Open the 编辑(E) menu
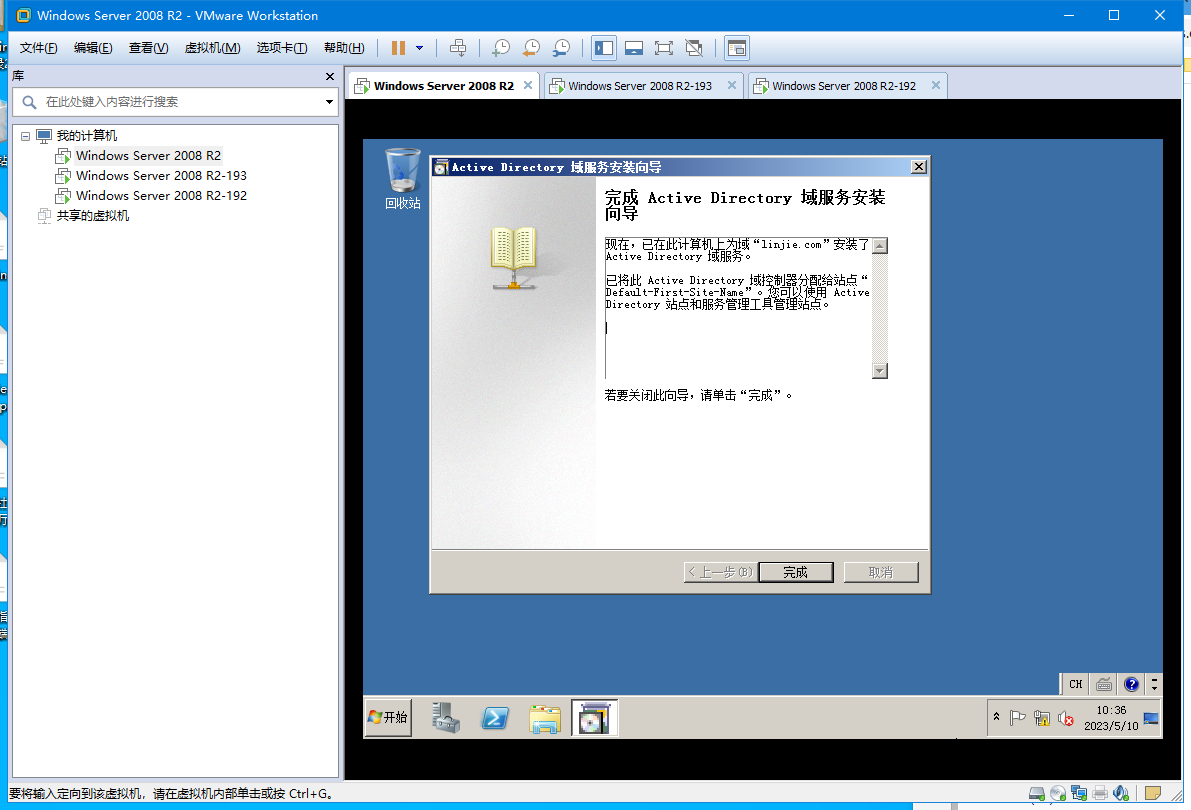The image size is (1191, 810). (93, 48)
